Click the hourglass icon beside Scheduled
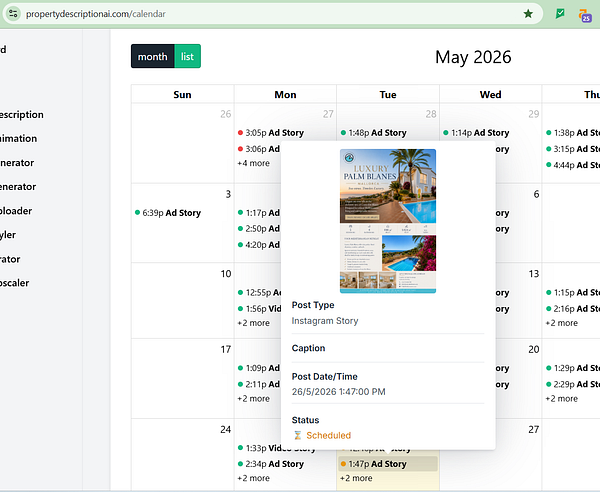This screenshot has width=600, height=492. (x=298, y=435)
